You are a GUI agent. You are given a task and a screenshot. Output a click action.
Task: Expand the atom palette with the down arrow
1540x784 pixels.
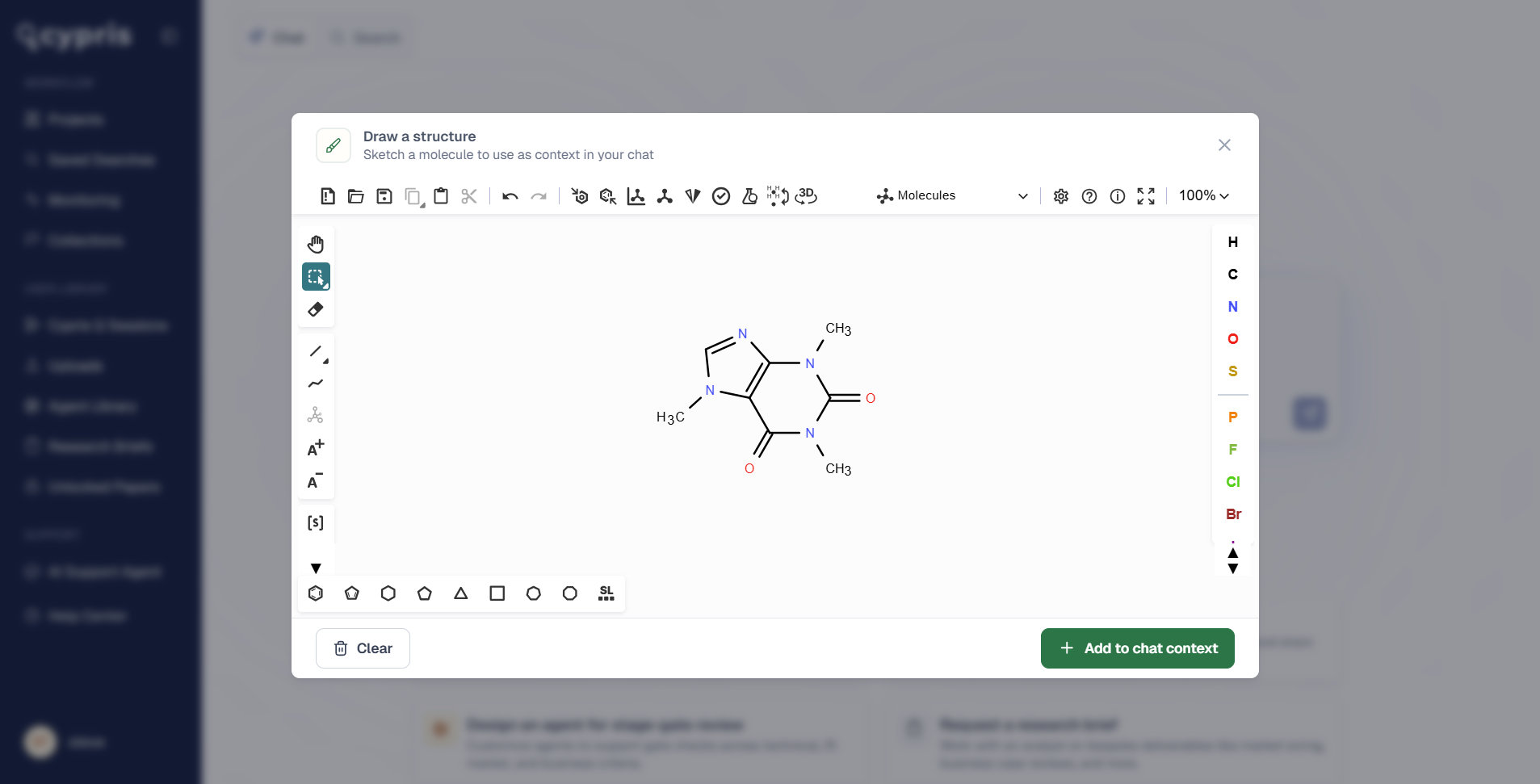pyautogui.click(x=1233, y=568)
